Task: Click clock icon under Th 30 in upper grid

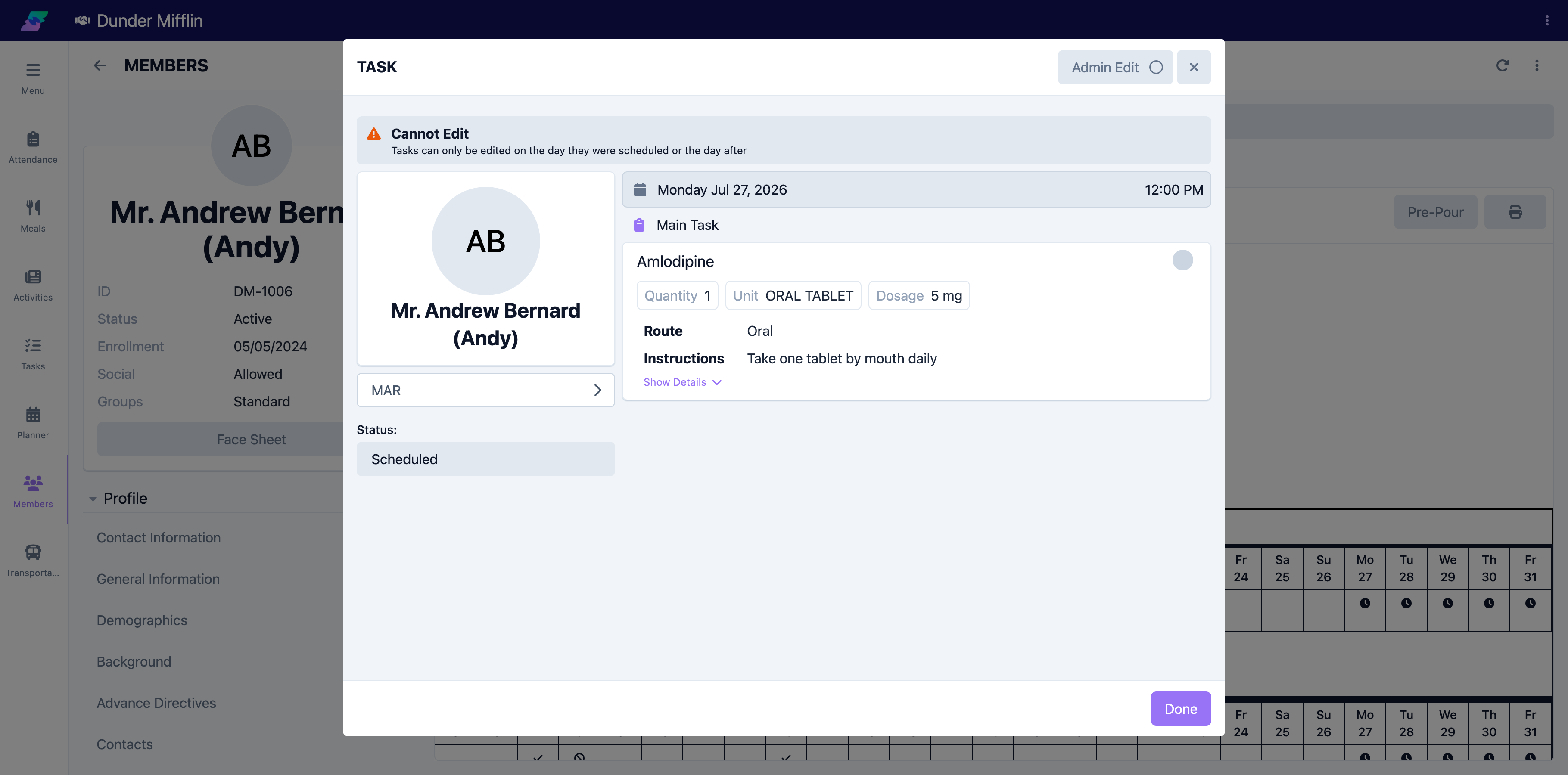Action: (1489, 604)
